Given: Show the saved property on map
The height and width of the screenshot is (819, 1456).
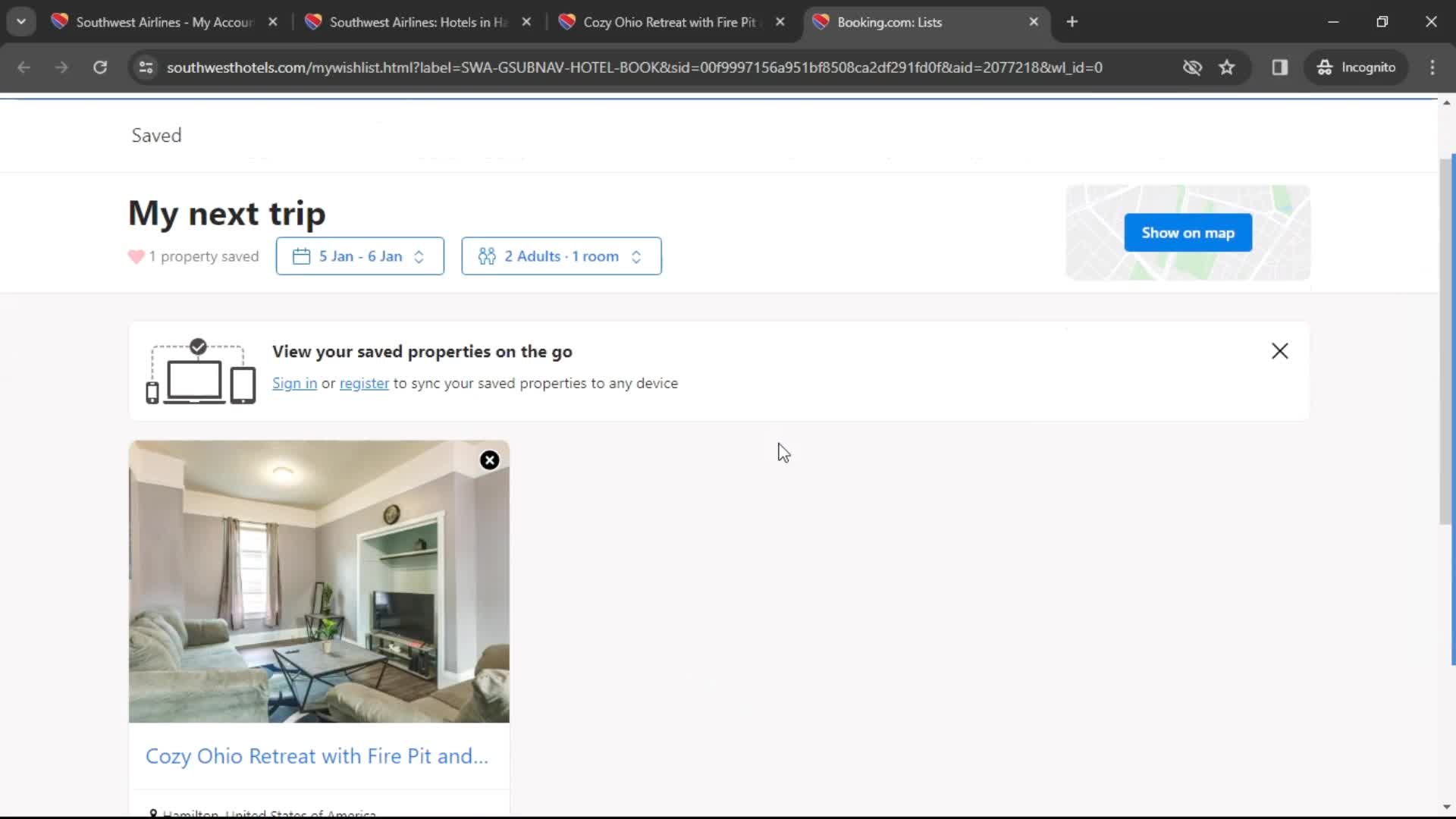Looking at the screenshot, I should (1188, 232).
